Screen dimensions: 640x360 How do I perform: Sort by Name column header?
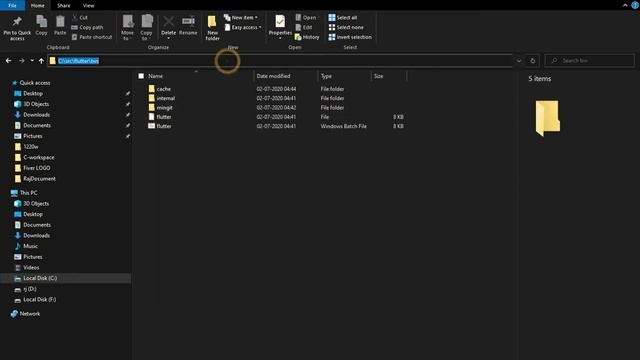pyautogui.click(x=155, y=76)
